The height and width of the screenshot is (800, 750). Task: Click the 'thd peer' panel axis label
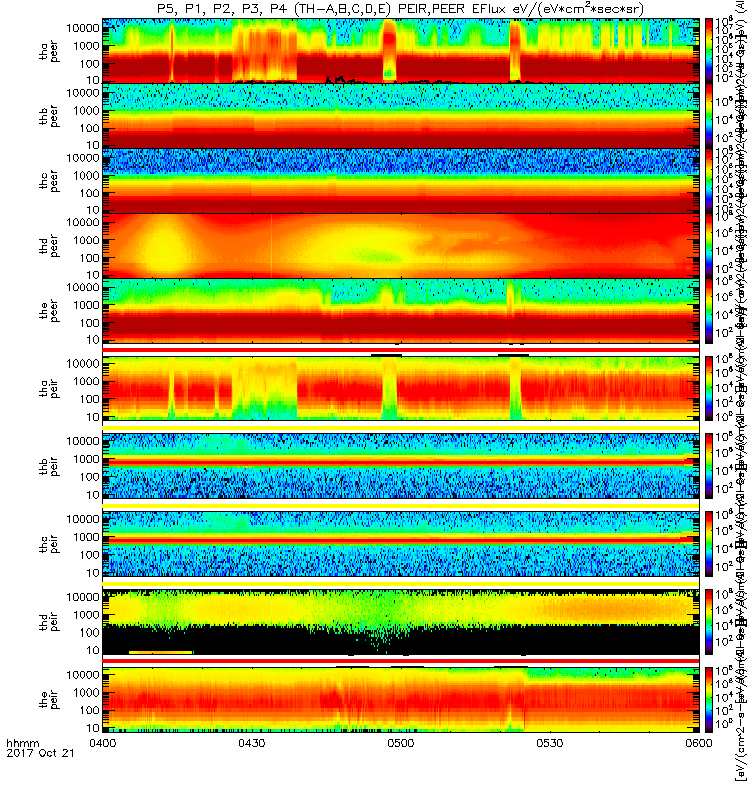pyautogui.click(x=49, y=246)
